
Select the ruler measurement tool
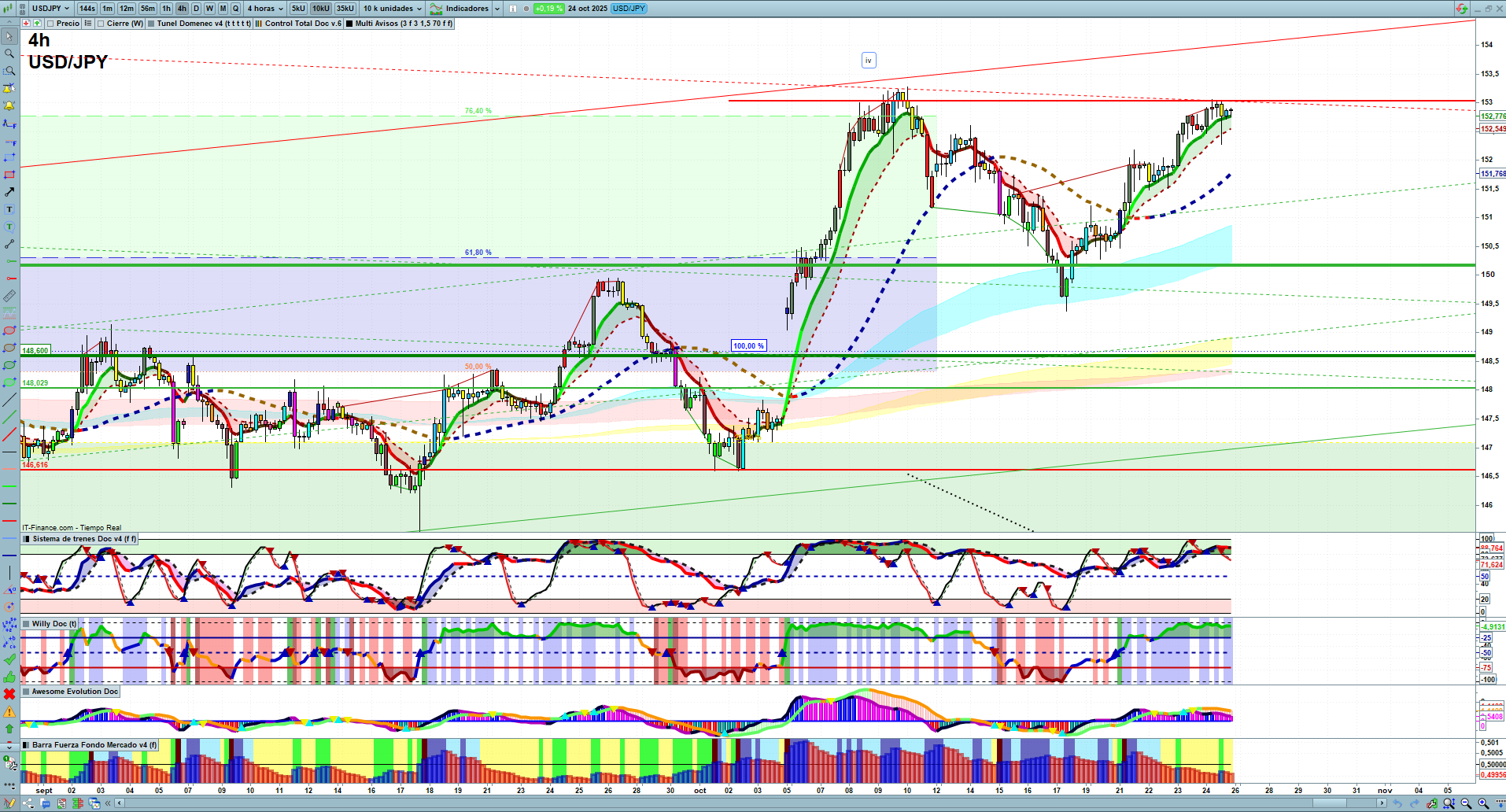9,296
